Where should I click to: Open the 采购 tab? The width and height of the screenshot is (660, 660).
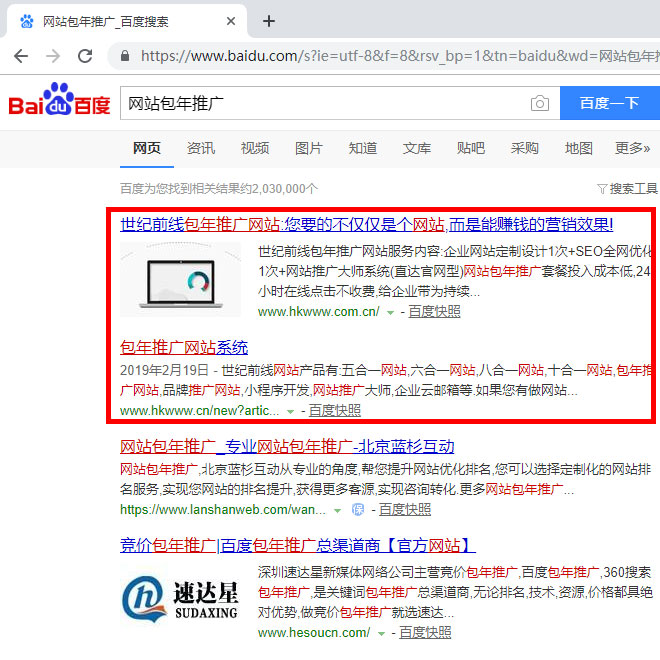pyautogui.click(x=524, y=148)
